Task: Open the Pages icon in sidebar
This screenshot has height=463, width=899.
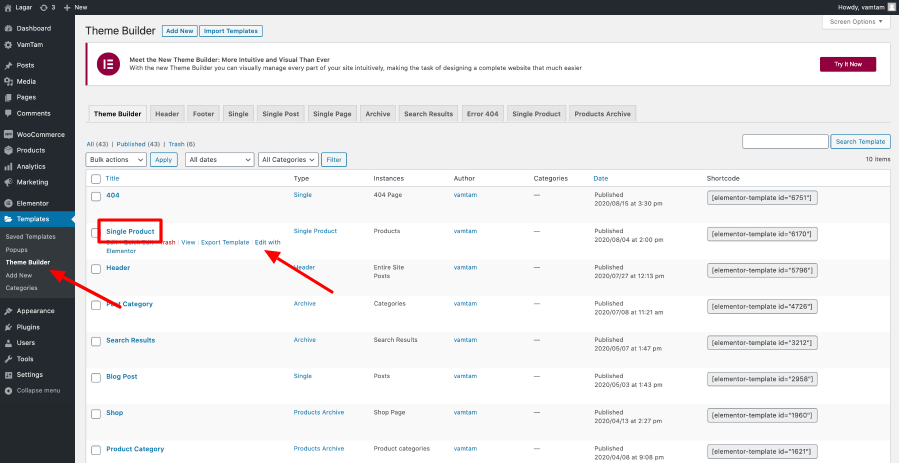Action: coord(8,97)
